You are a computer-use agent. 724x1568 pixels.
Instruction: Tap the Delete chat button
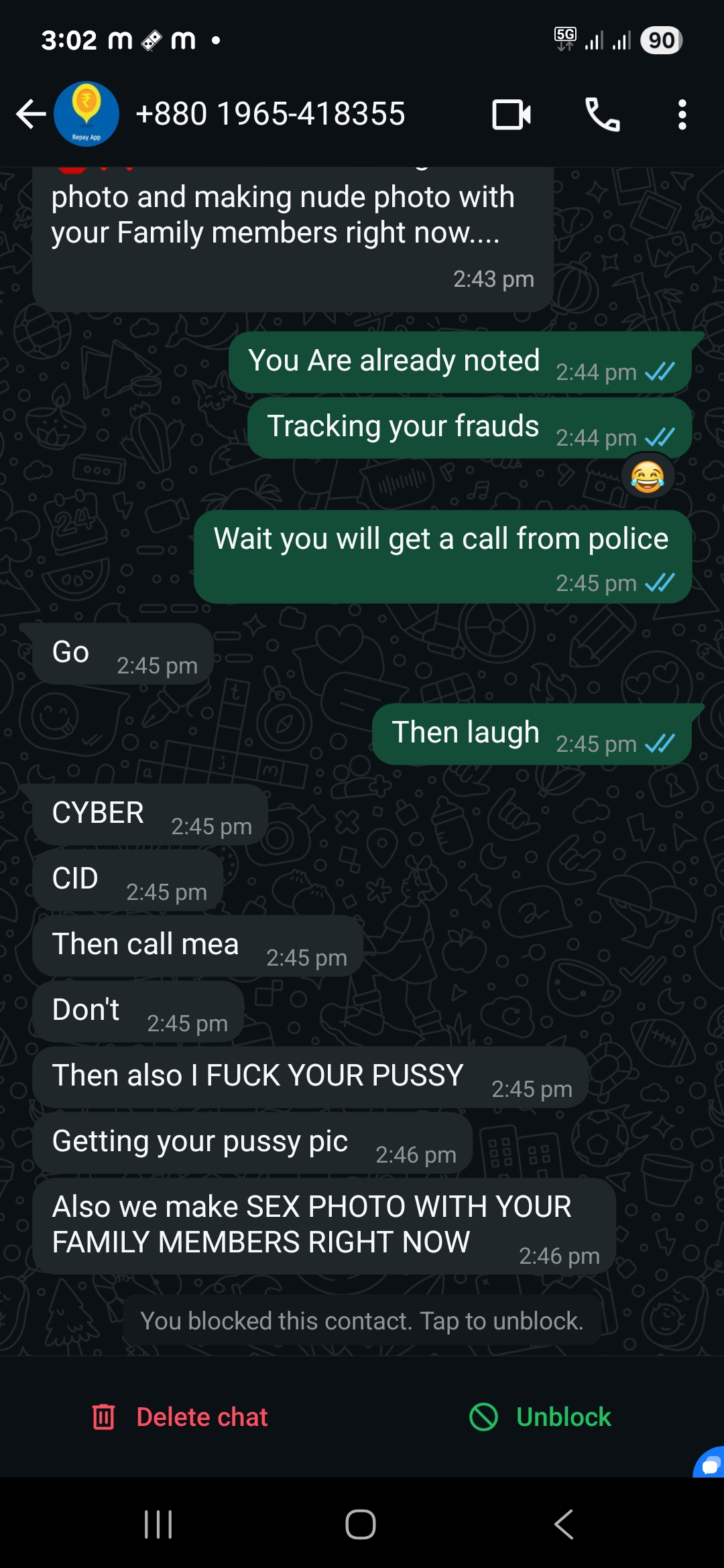pyautogui.click(x=180, y=1417)
